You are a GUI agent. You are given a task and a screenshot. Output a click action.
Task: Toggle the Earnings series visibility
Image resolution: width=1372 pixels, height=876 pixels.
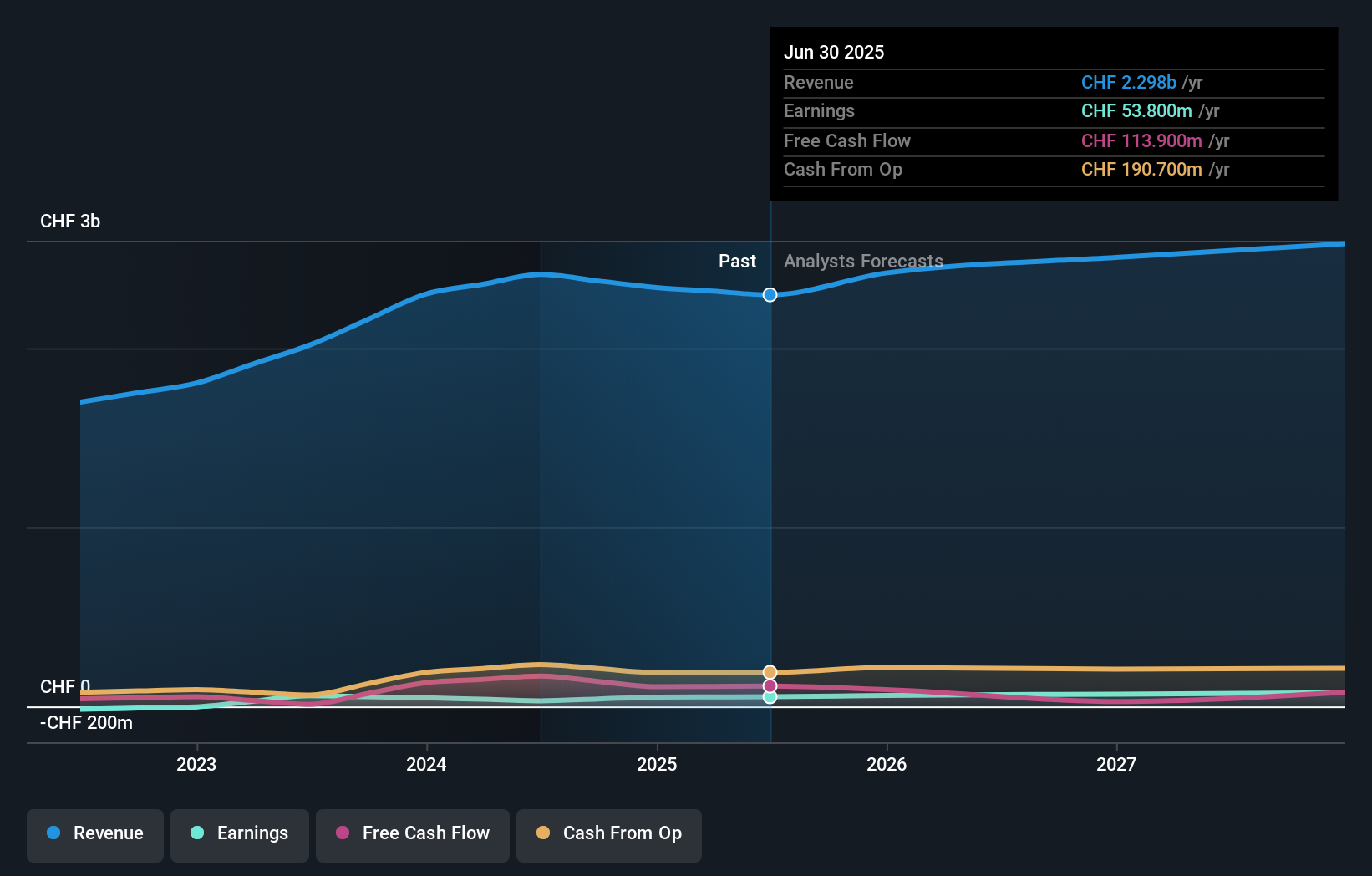239,833
